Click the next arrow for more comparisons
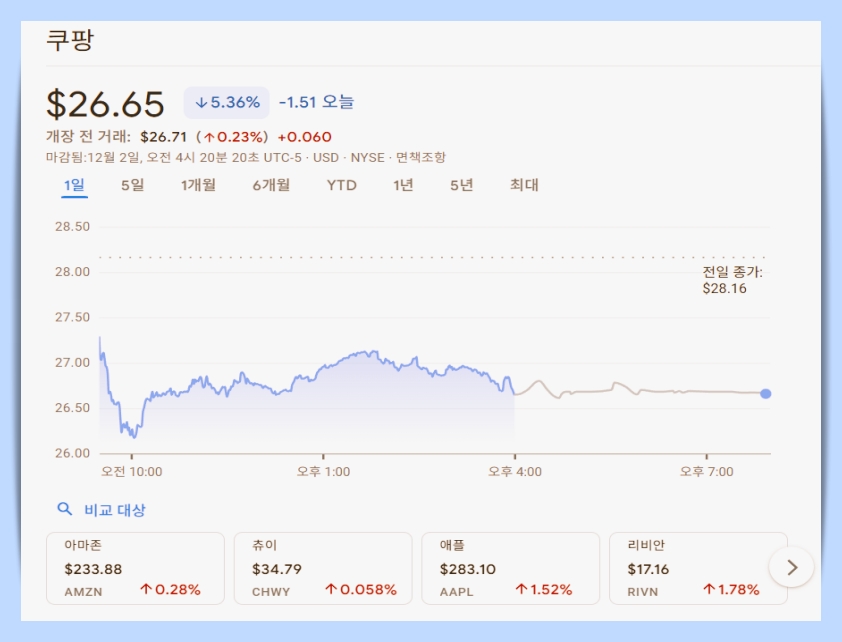This screenshot has height=642, width=842. [792, 567]
